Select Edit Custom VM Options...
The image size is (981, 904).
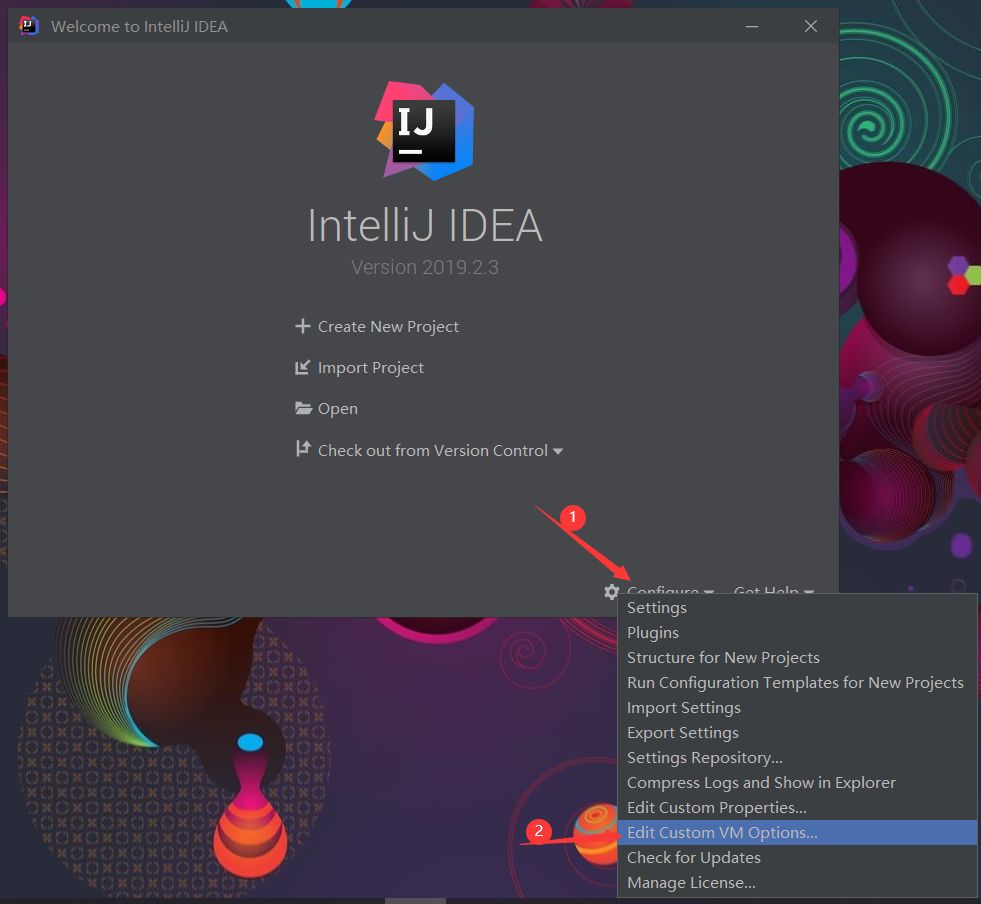797,833
